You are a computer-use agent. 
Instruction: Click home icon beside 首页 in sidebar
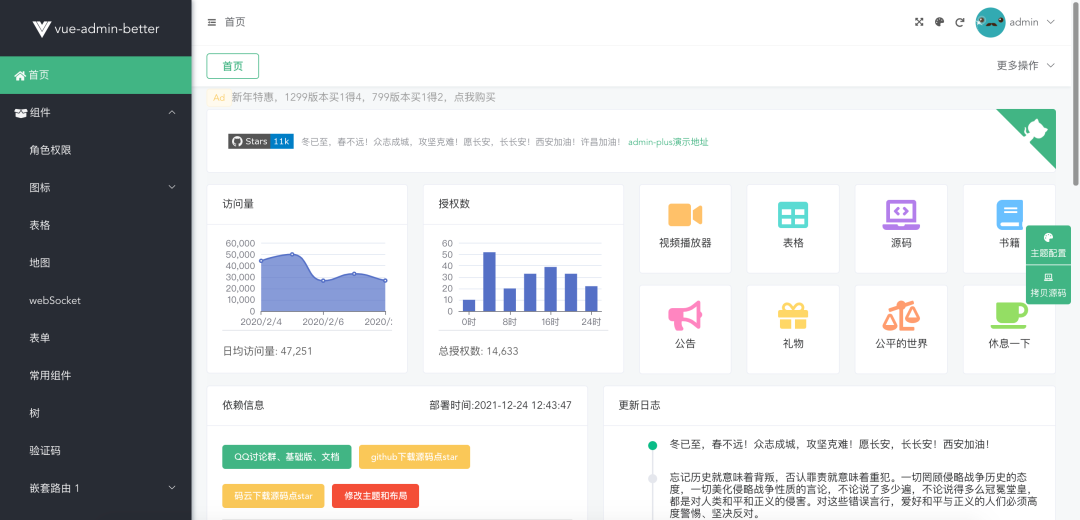20,76
